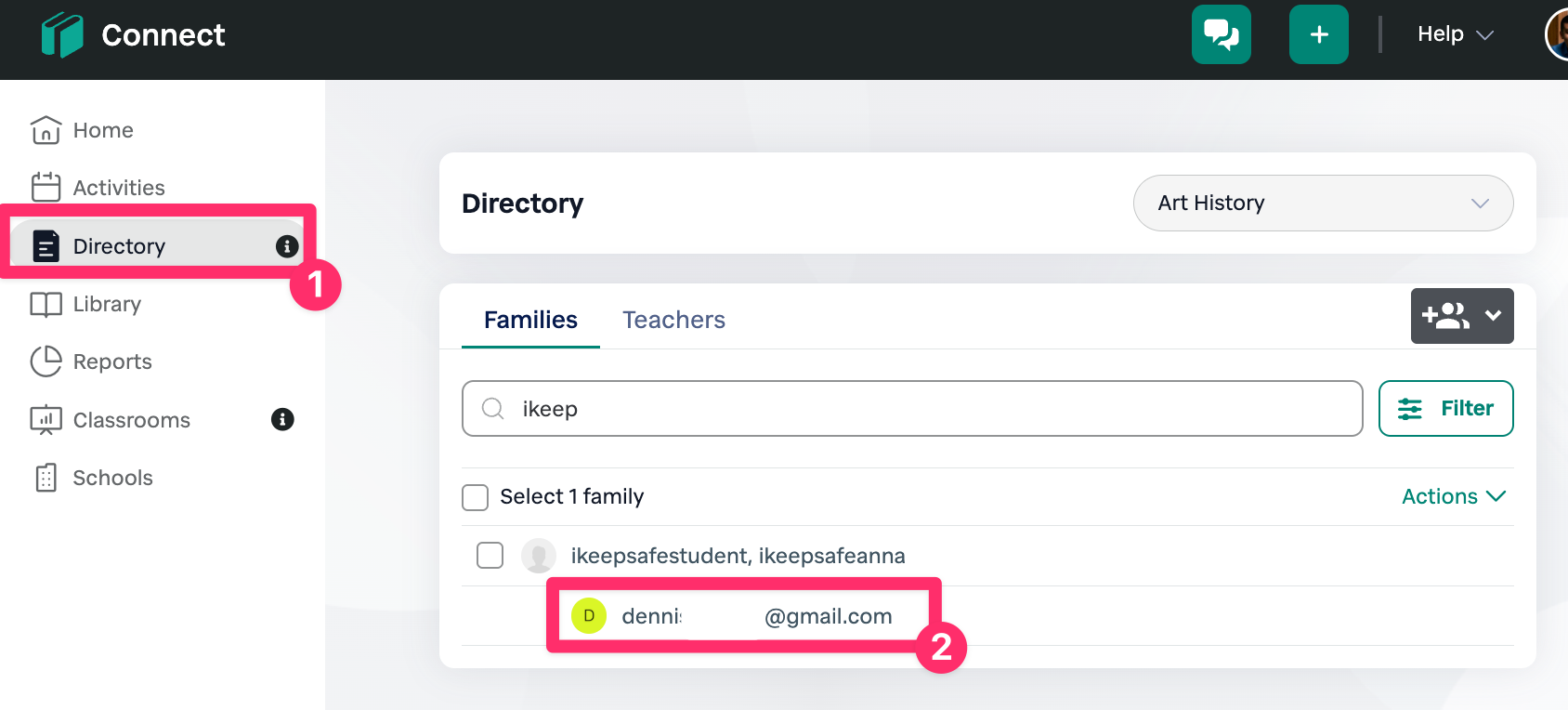Image resolution: width=1568 pixels, height=710 pixels.
Task: Select the Families tab
Action: tap(530, 320)
